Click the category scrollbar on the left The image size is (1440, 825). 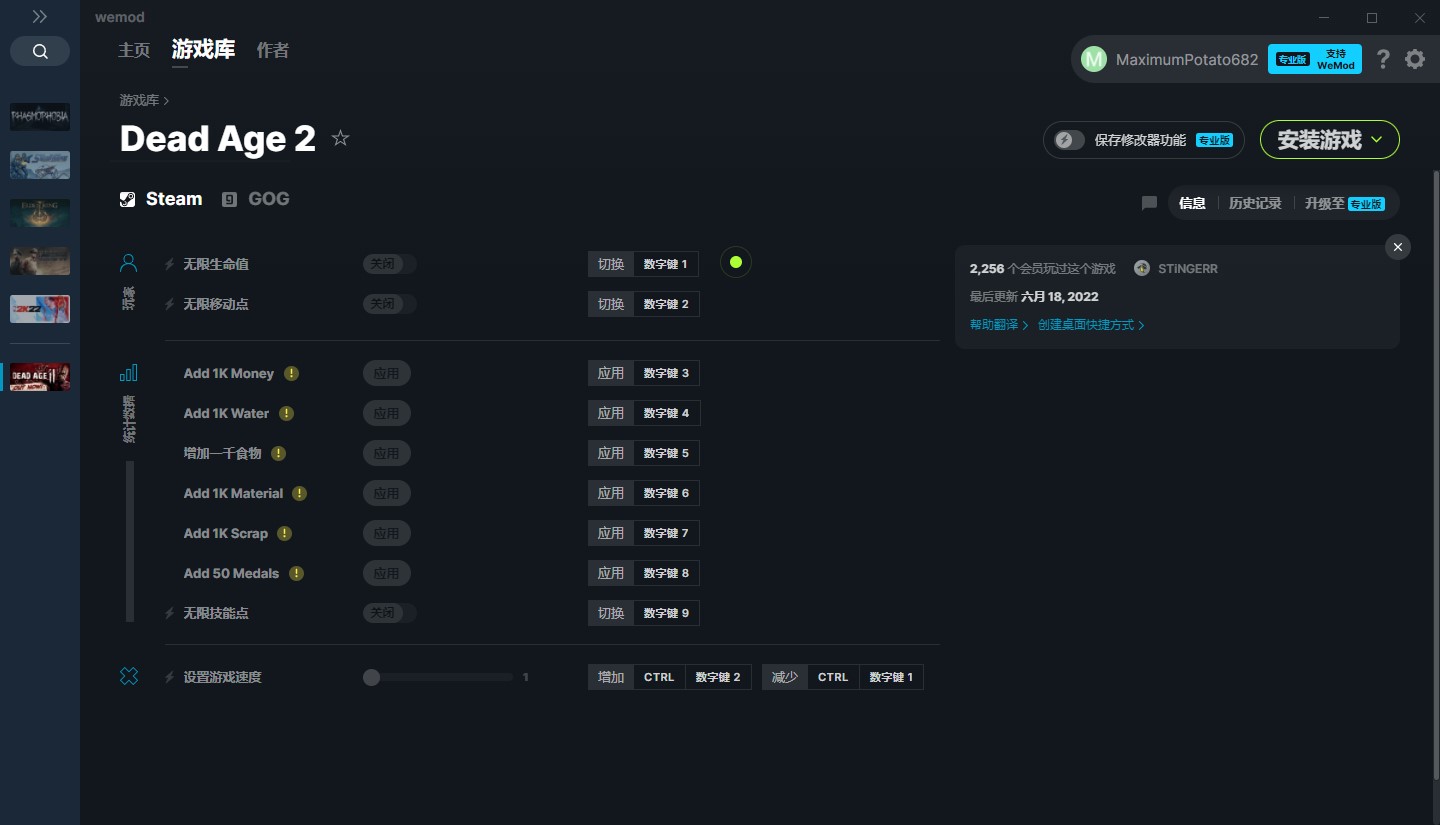[x=129, y=541]
